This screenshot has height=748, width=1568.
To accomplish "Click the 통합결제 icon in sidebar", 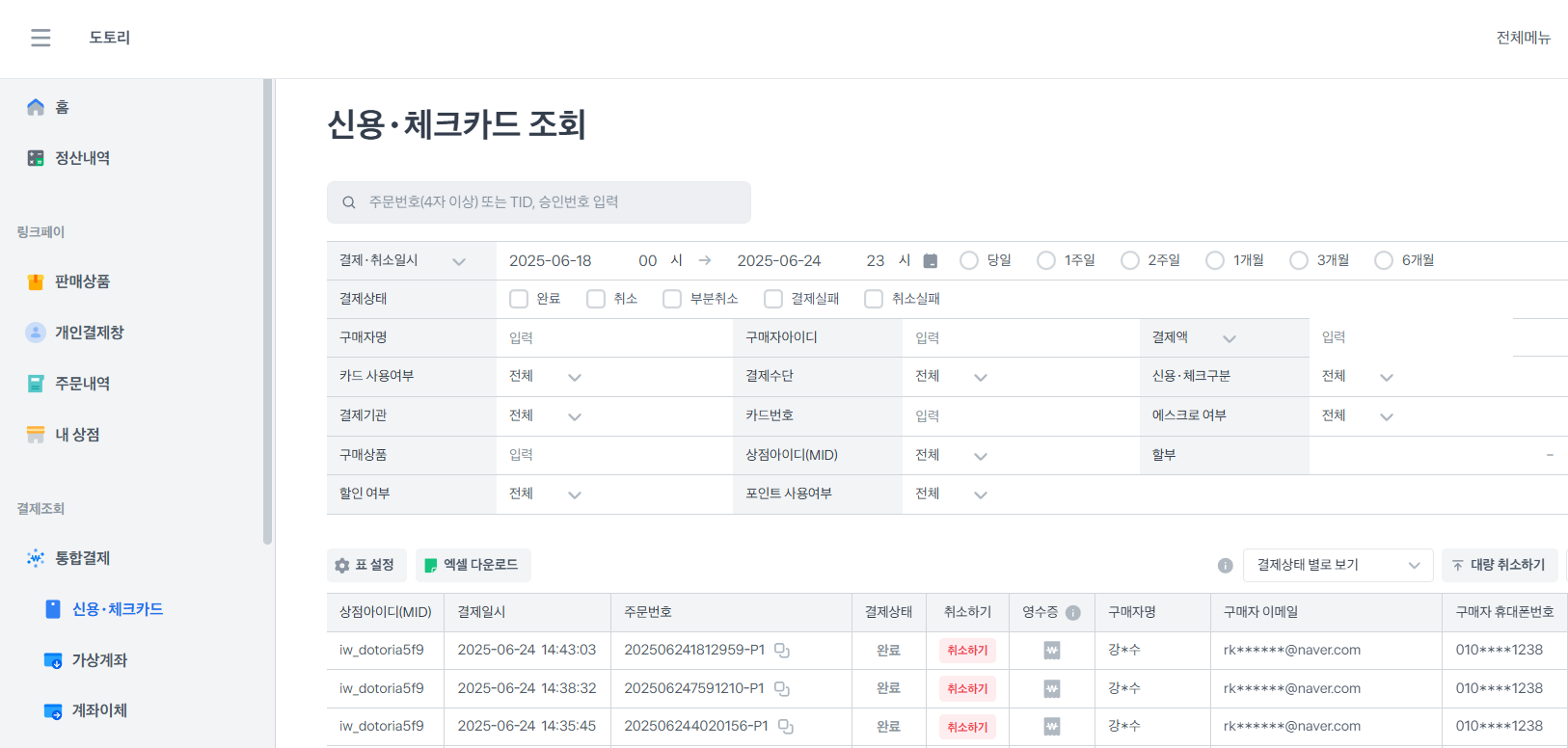I will pyautogui.click(x=36, y=558).
